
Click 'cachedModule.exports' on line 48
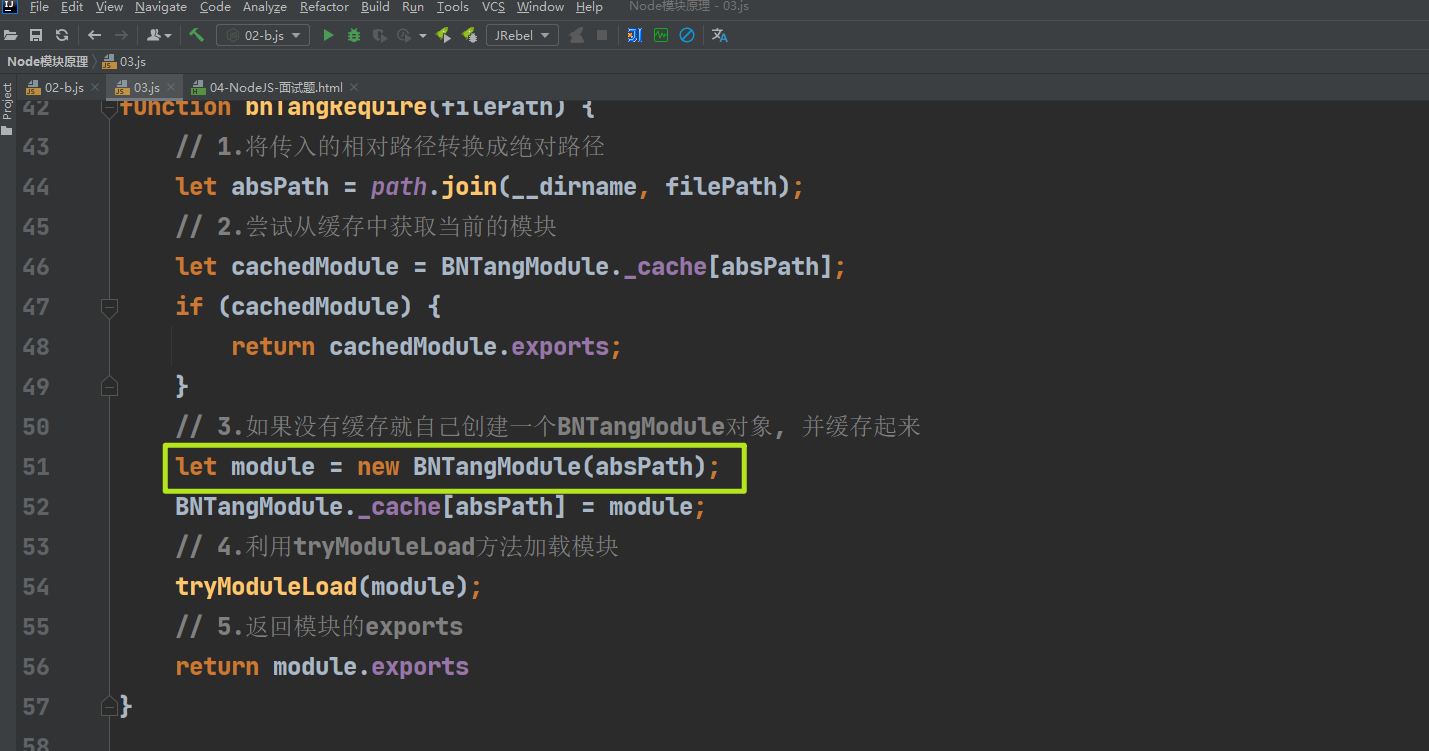[469, 347]
